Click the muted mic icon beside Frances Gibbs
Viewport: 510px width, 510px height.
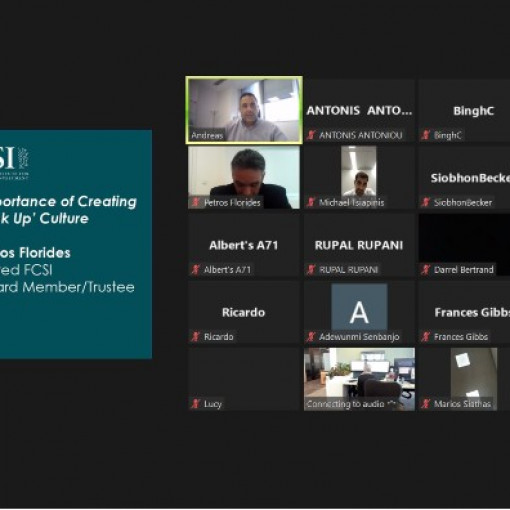(x=426, y=337)
